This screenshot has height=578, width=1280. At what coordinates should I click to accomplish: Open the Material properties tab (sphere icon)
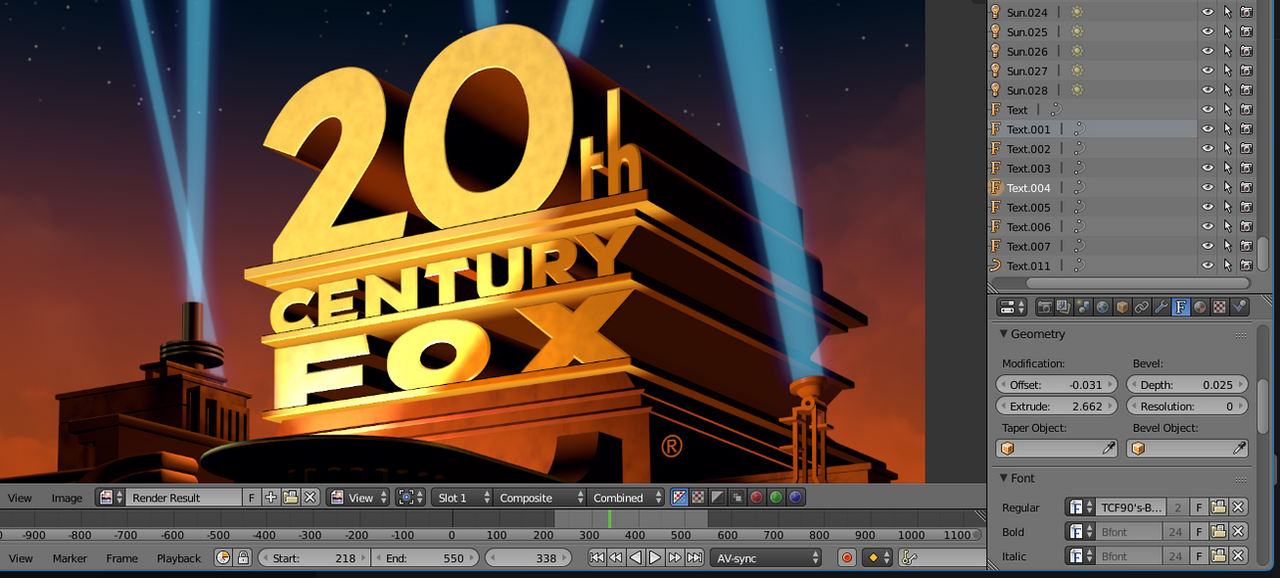[1200, 307]
